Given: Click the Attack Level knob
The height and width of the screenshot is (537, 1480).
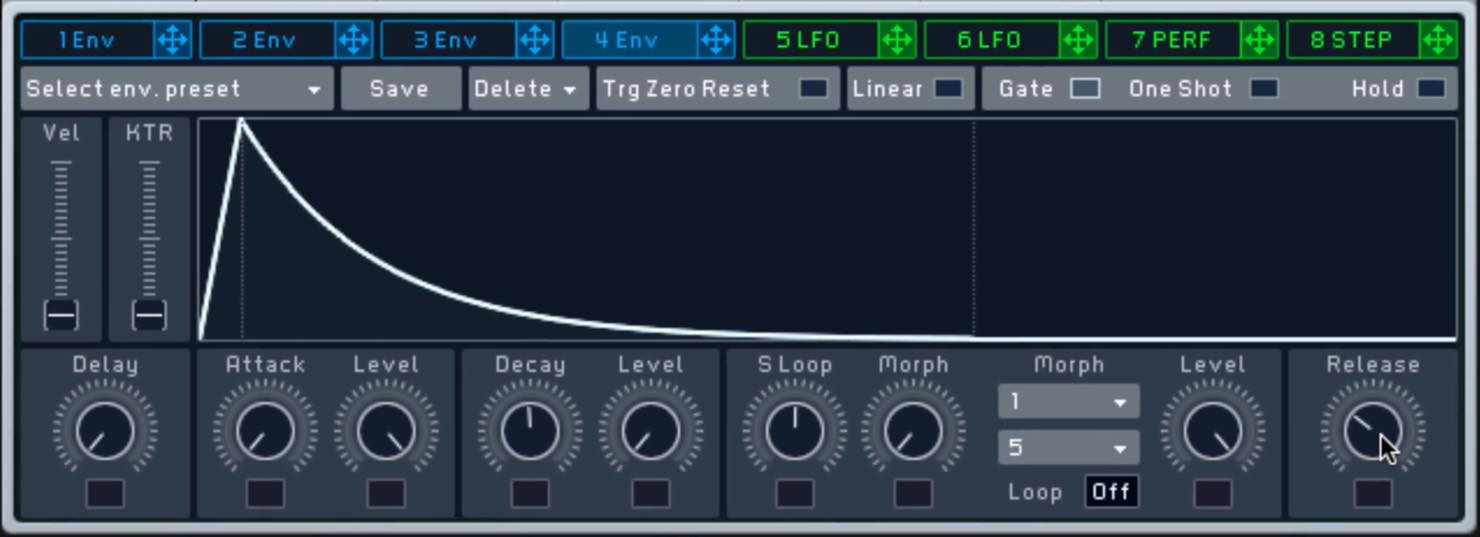Looking at the screenshot, I should click(x=386, y=431).
